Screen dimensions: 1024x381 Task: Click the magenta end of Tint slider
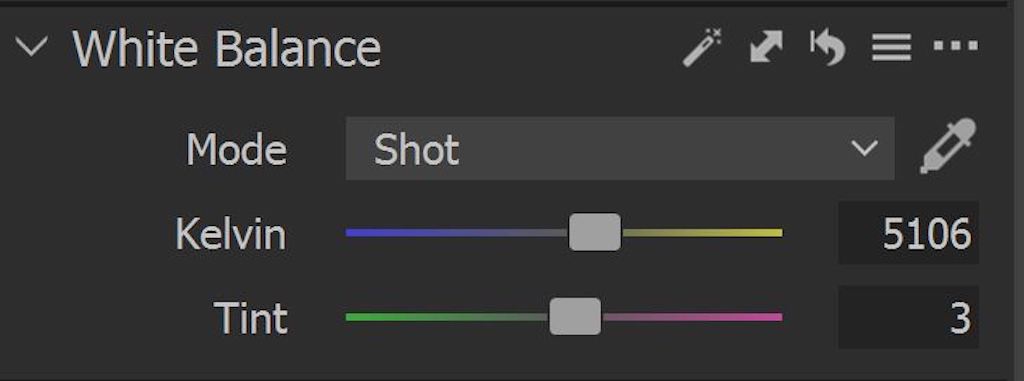(x=769, y=317)
